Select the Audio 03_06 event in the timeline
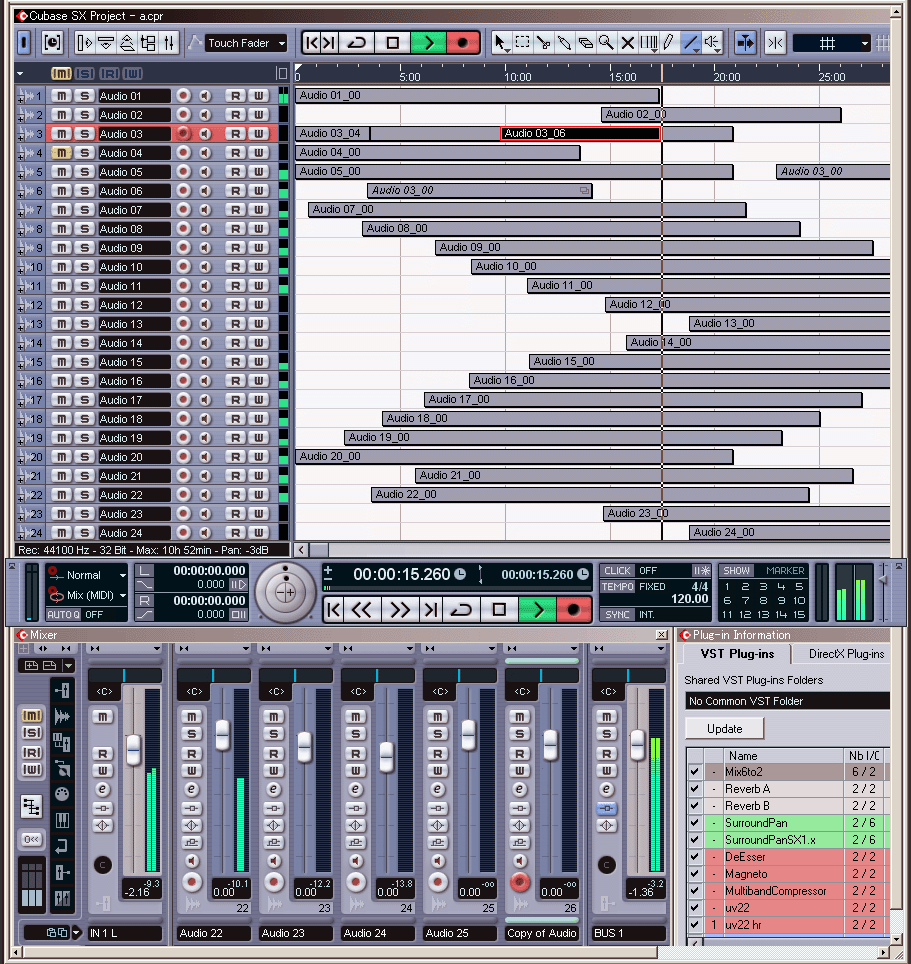The width and height of the screenshot is (911, 964). click(x=580, y=132)
